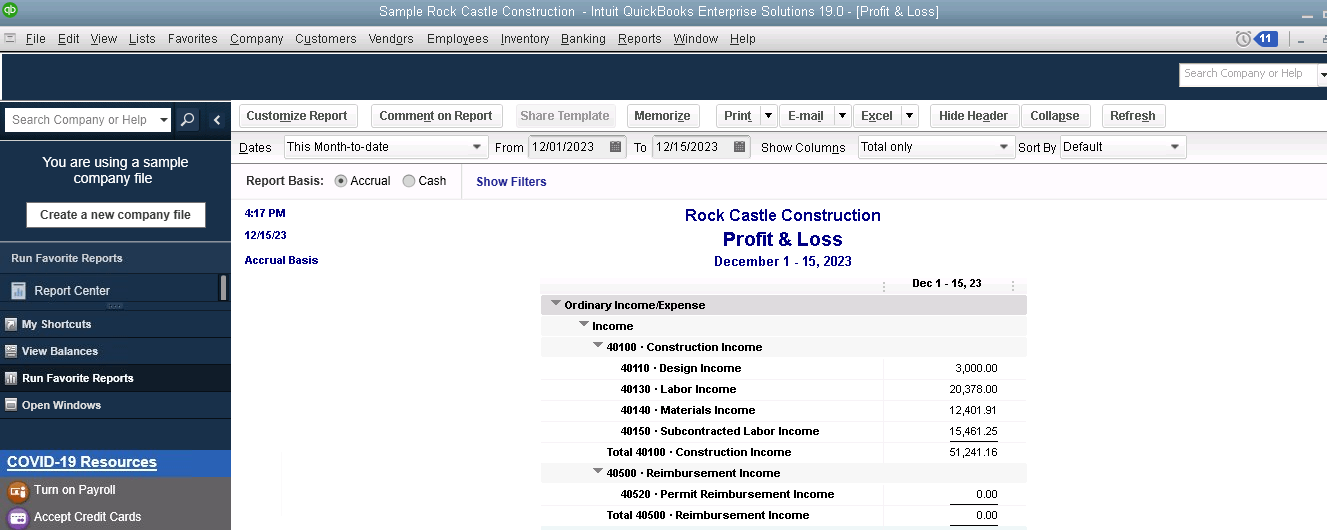This screenshot has height=530, width=1327.
Task: Click the Turn on Payroll icon
Action: [17, 491]
